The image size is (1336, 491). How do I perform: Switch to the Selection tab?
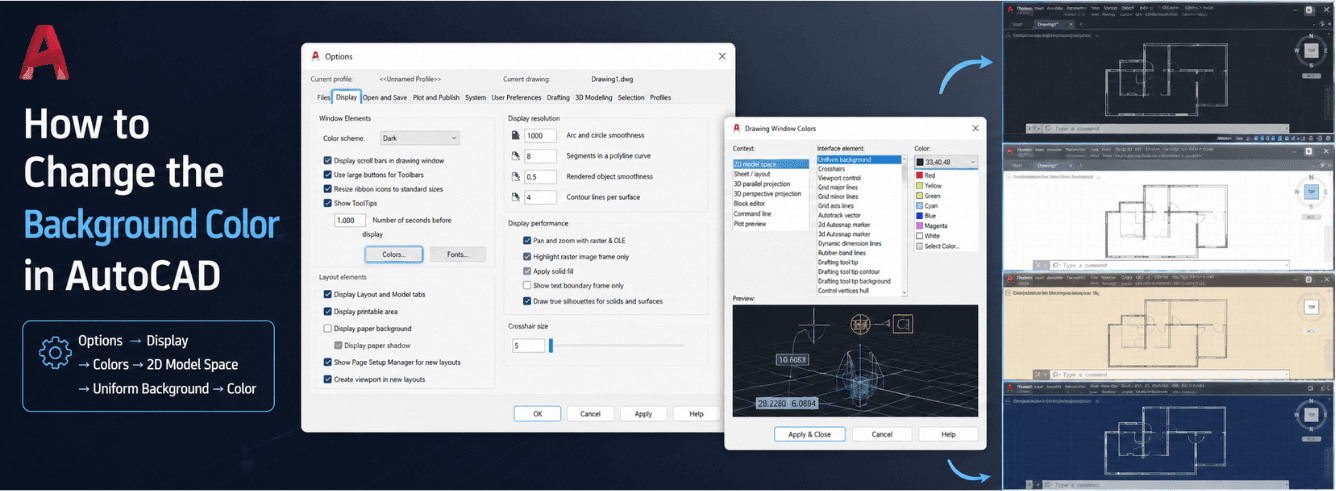pos(631,98)
